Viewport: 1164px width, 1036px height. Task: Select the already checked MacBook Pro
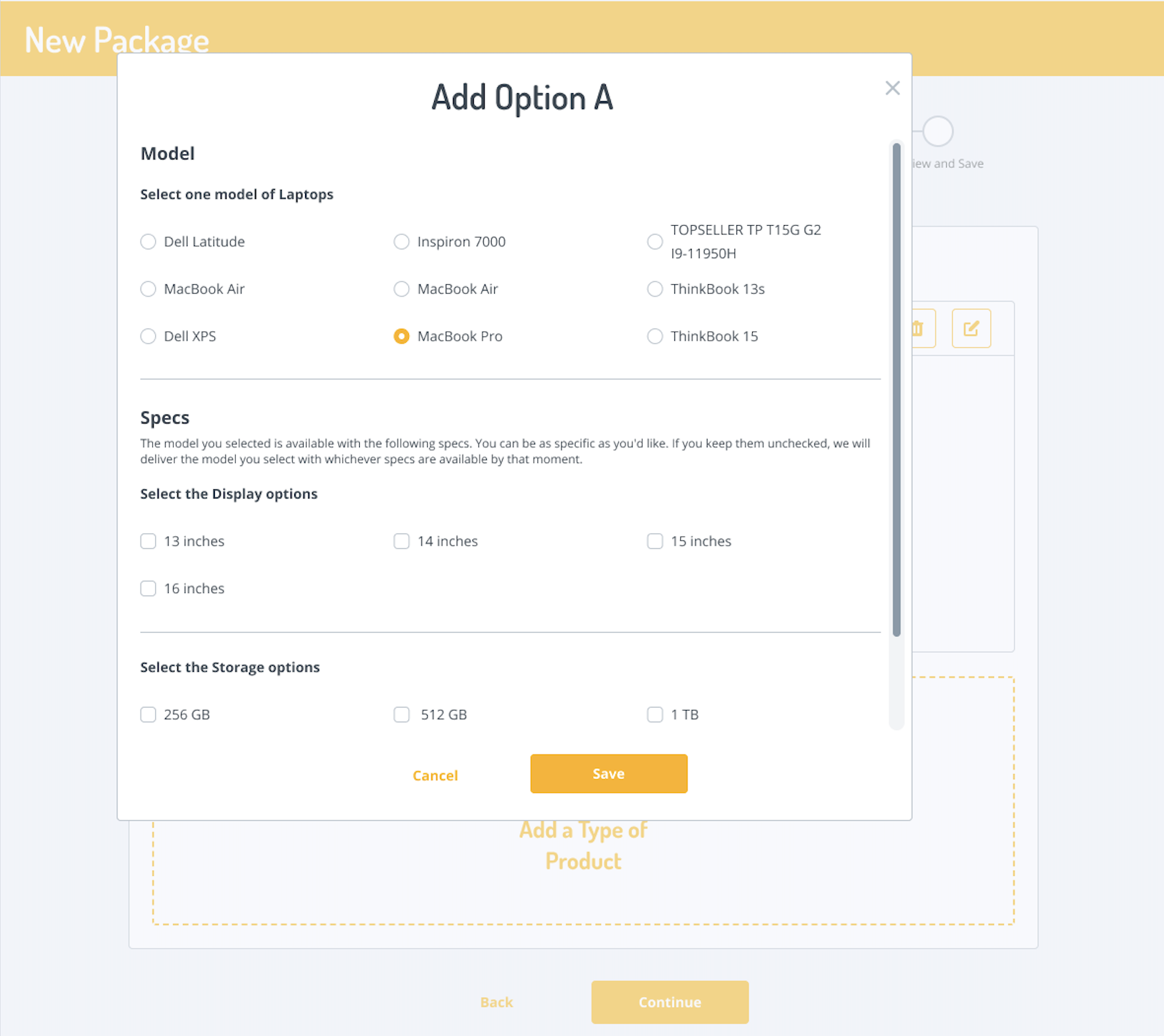[x=402, y=336]
